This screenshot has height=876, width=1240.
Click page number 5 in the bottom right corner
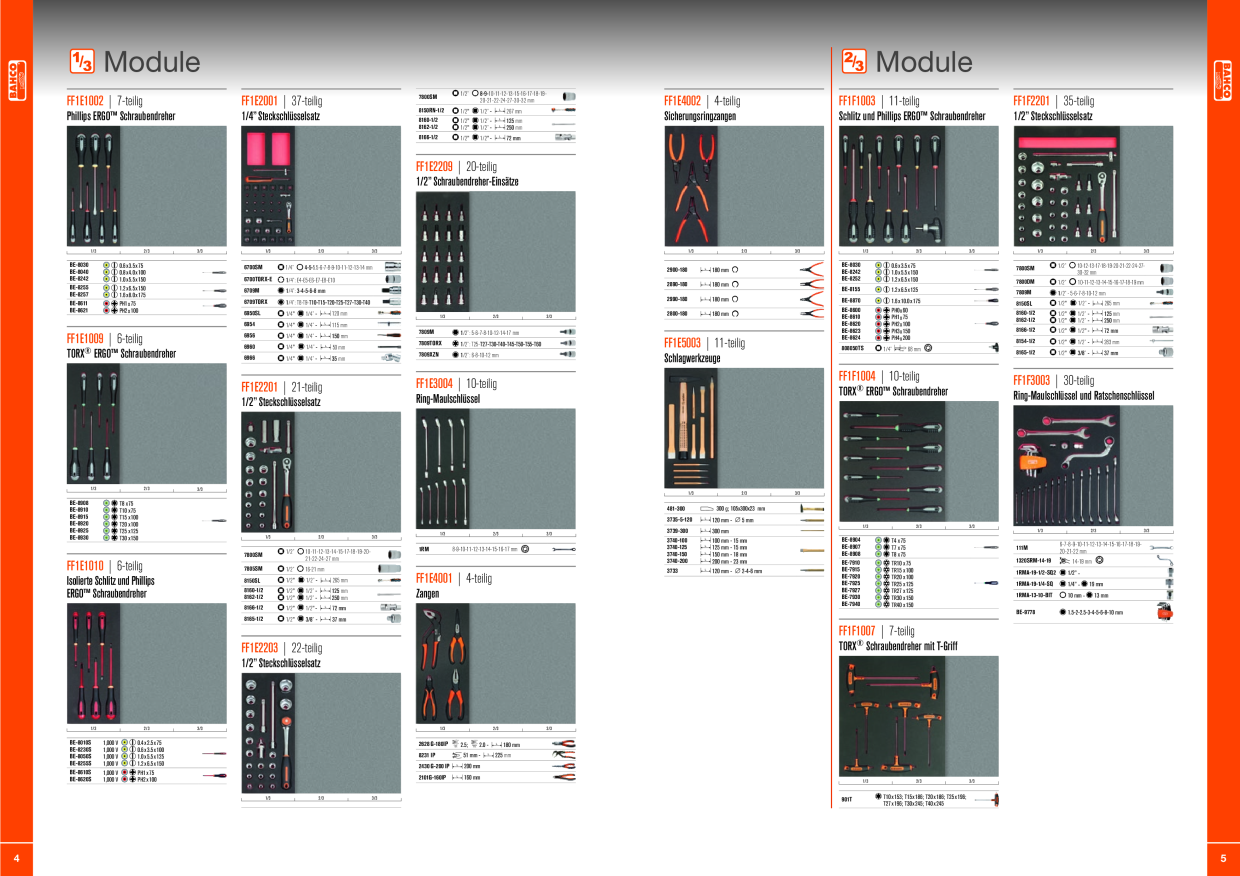point(1223,858)
